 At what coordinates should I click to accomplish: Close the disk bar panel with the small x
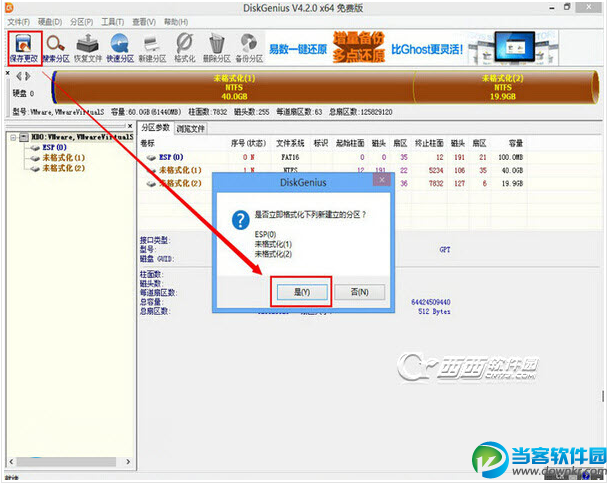pyautogui.click(x=7, y=72)
